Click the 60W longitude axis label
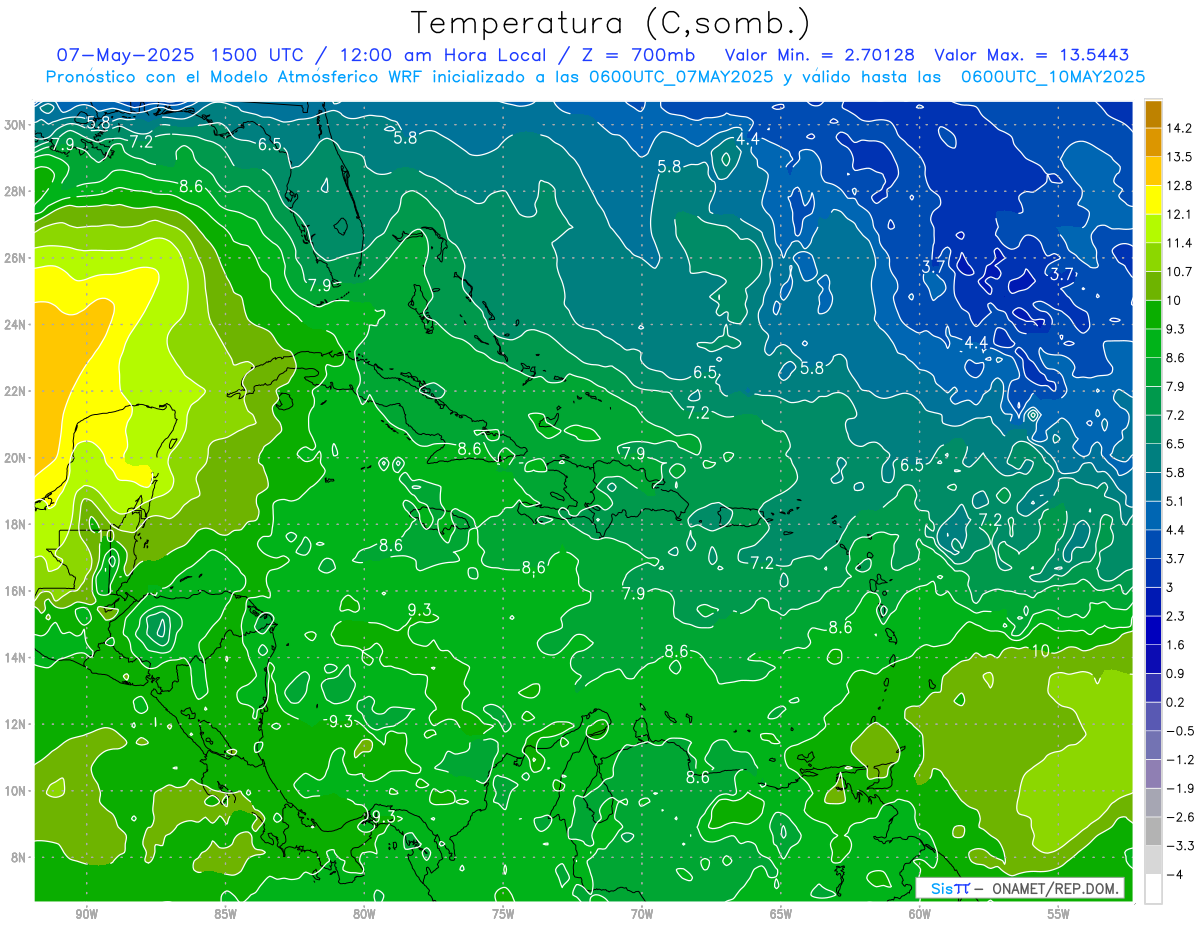 point(920,914)
